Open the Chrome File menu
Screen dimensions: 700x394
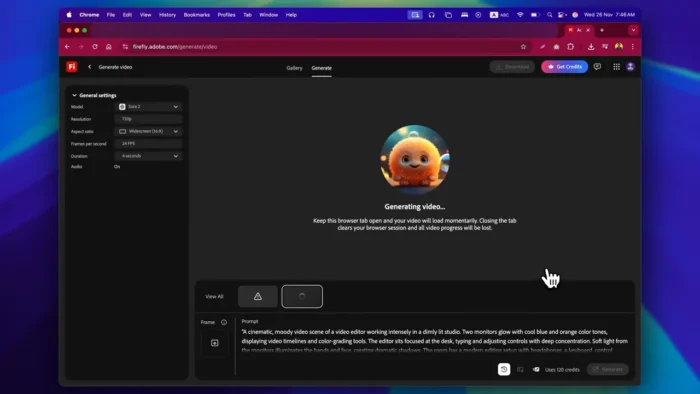click(111, 15)
